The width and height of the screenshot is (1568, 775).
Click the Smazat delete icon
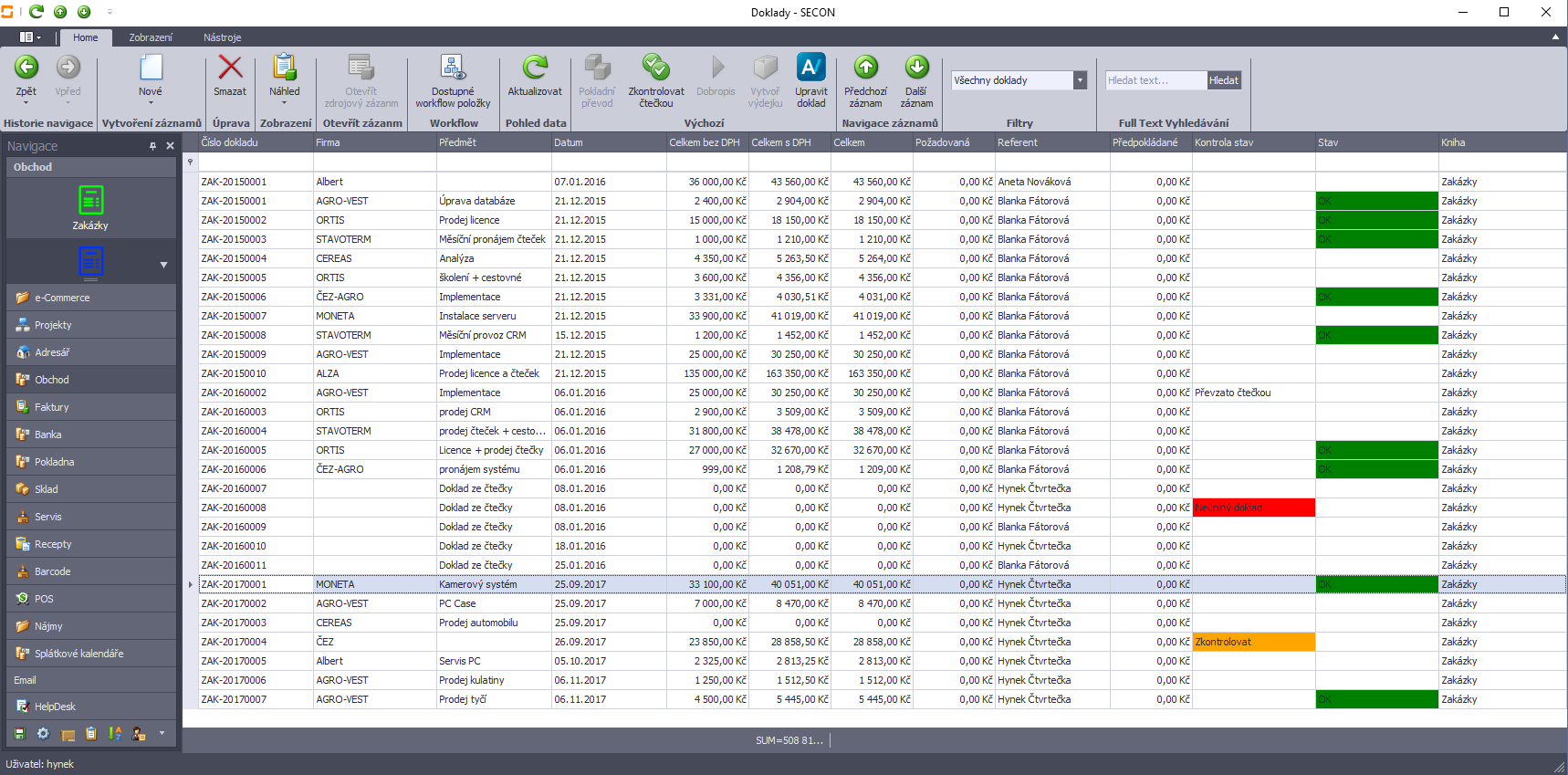(230, 68)
